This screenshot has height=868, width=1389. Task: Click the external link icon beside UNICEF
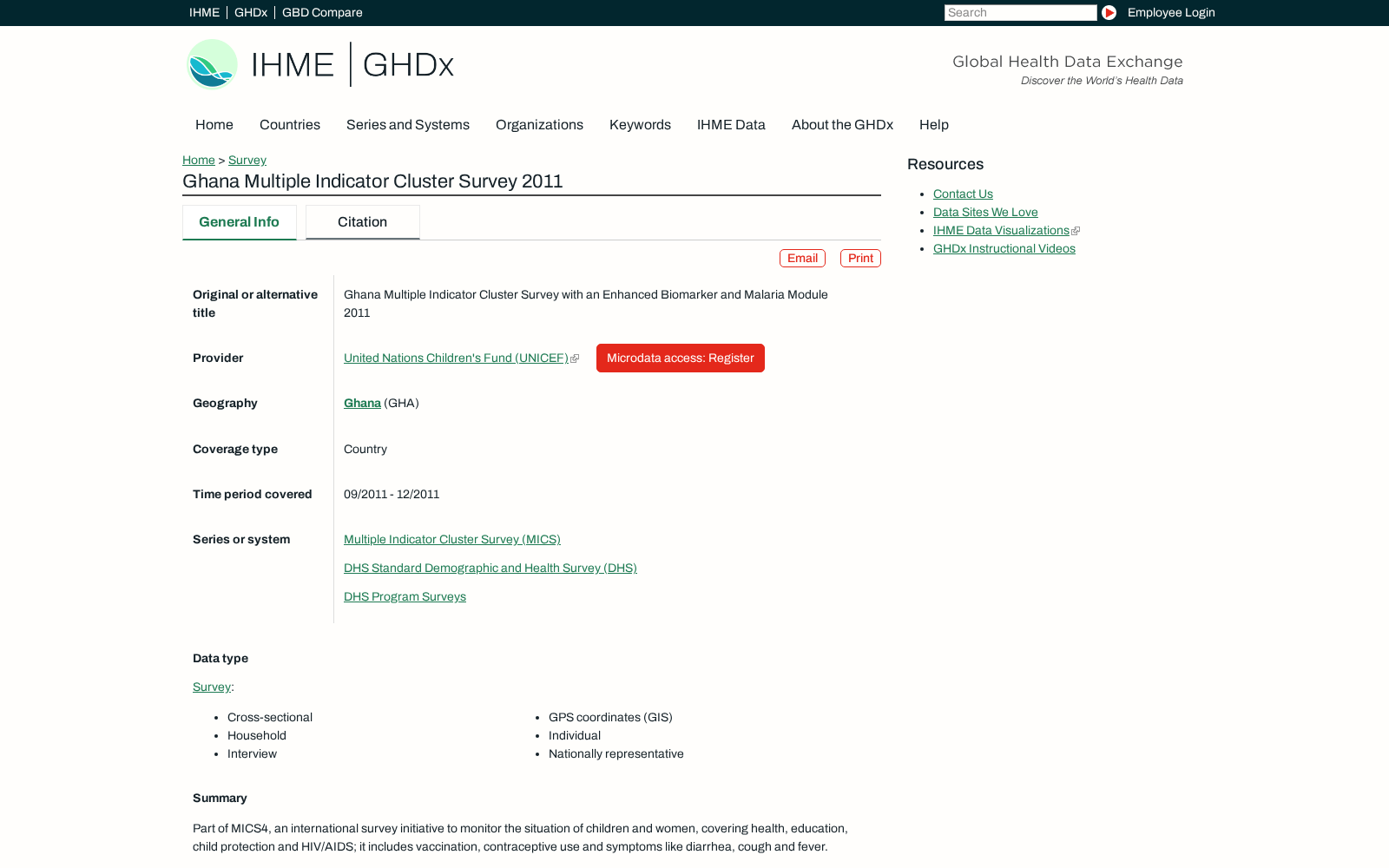575,358
